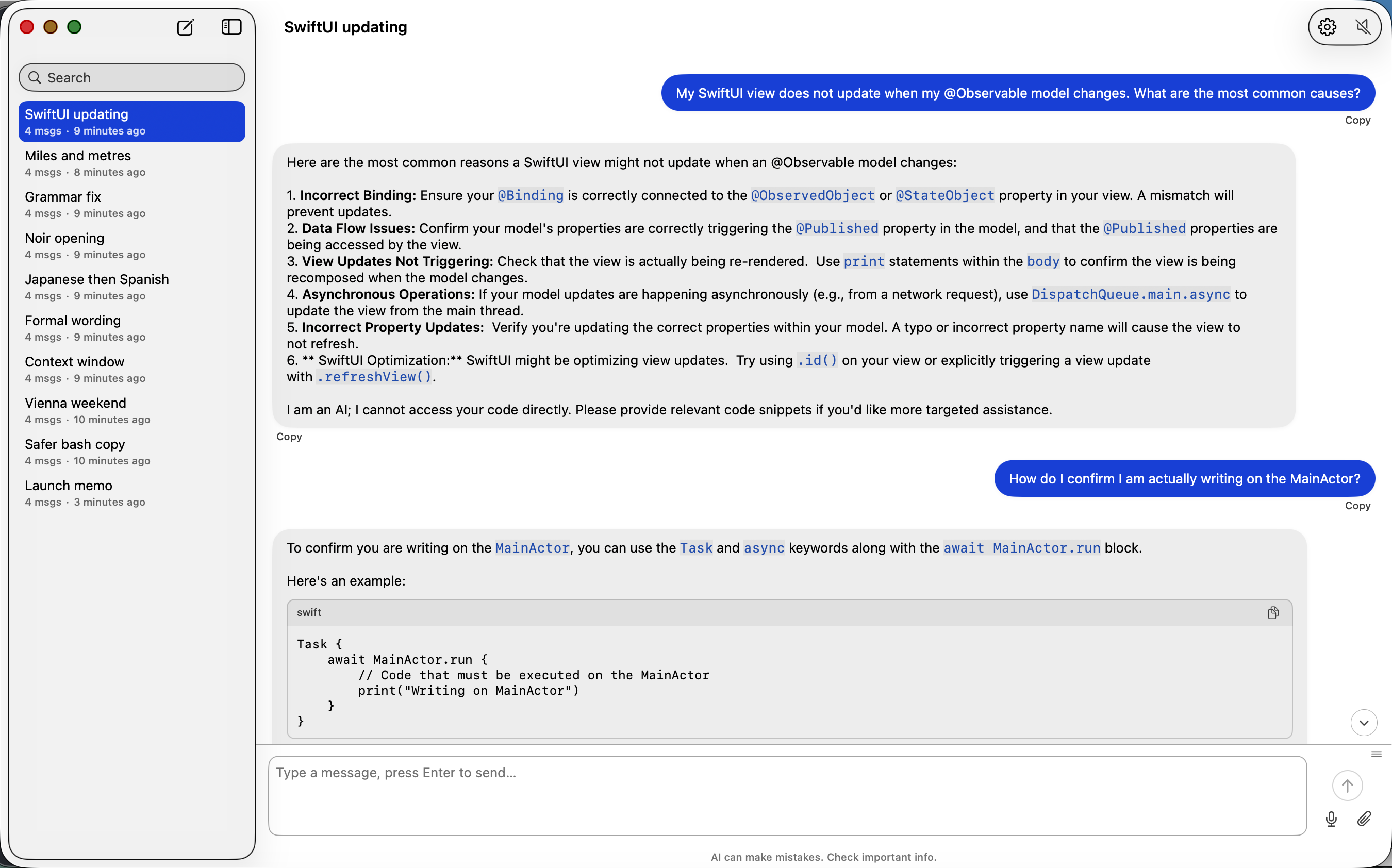Copy the MainActor question message
1392x868 pixels.
1357,506
